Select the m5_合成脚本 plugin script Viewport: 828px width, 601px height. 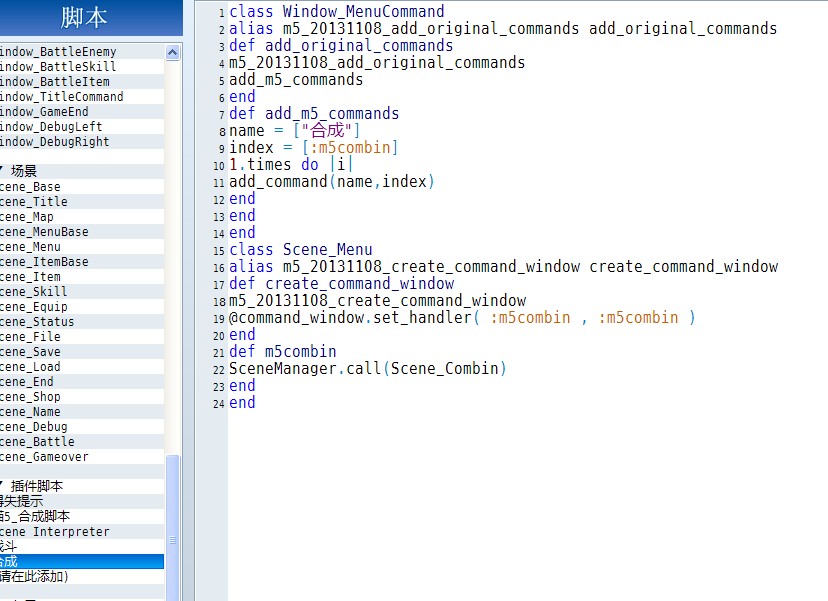pos(82,517)
